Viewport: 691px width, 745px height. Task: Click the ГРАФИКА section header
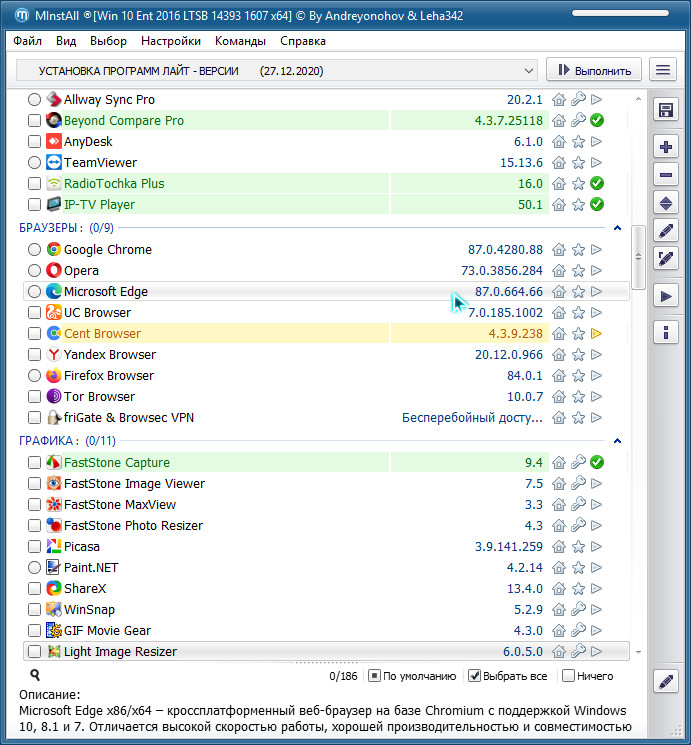click(67, 441)
